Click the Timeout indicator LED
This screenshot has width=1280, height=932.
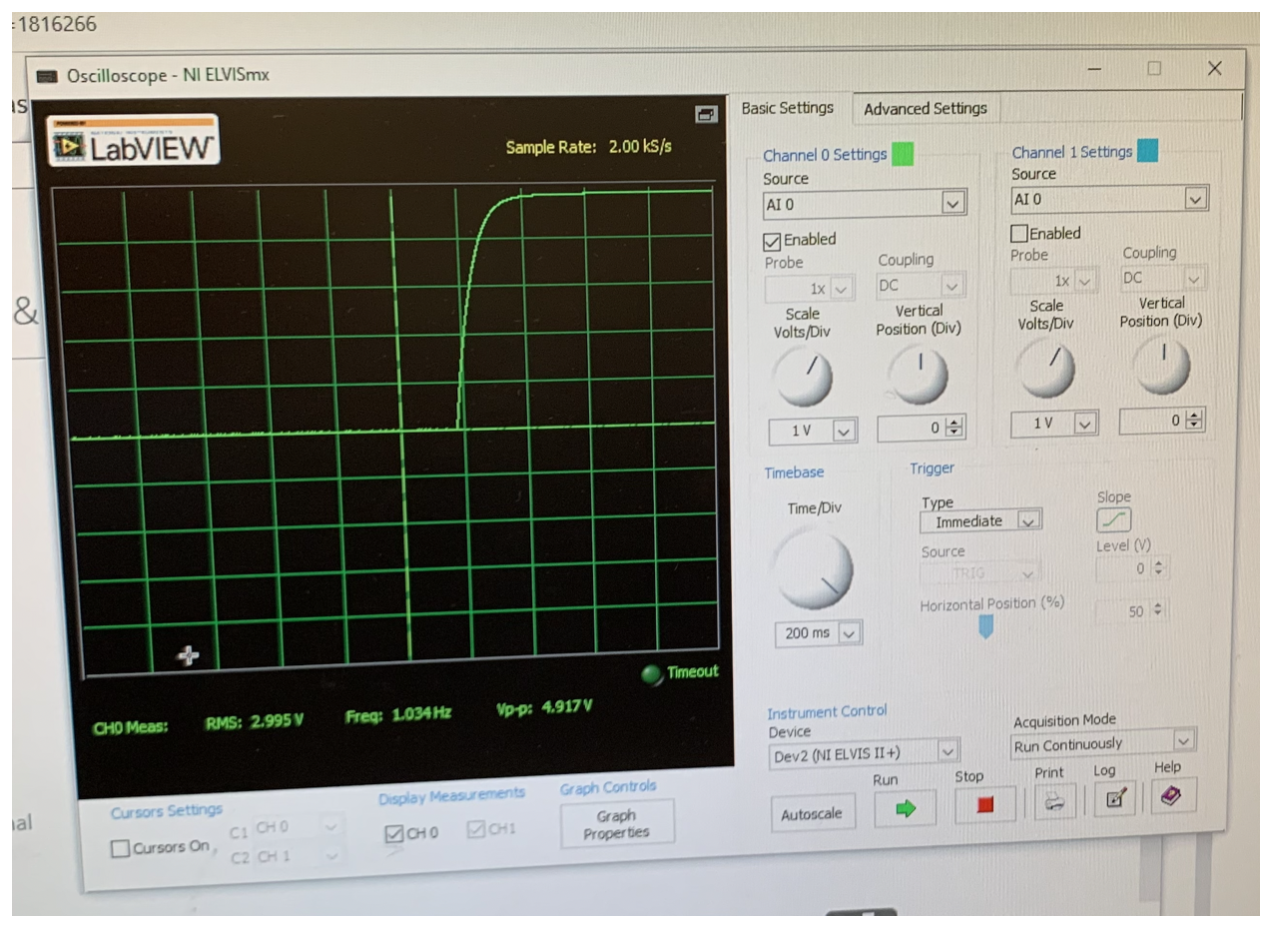coord(651,675)
